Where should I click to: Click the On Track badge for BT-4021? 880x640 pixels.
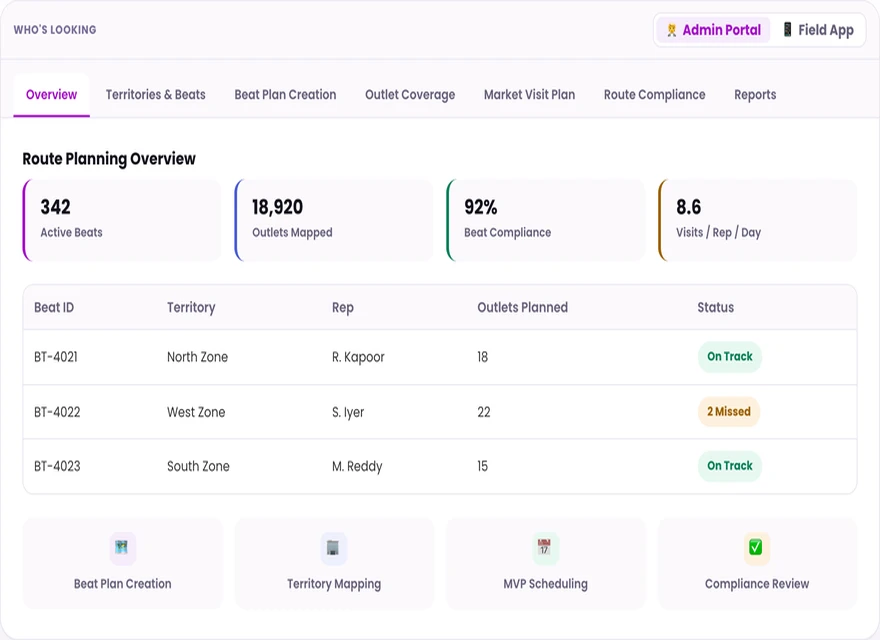[730, 356]
